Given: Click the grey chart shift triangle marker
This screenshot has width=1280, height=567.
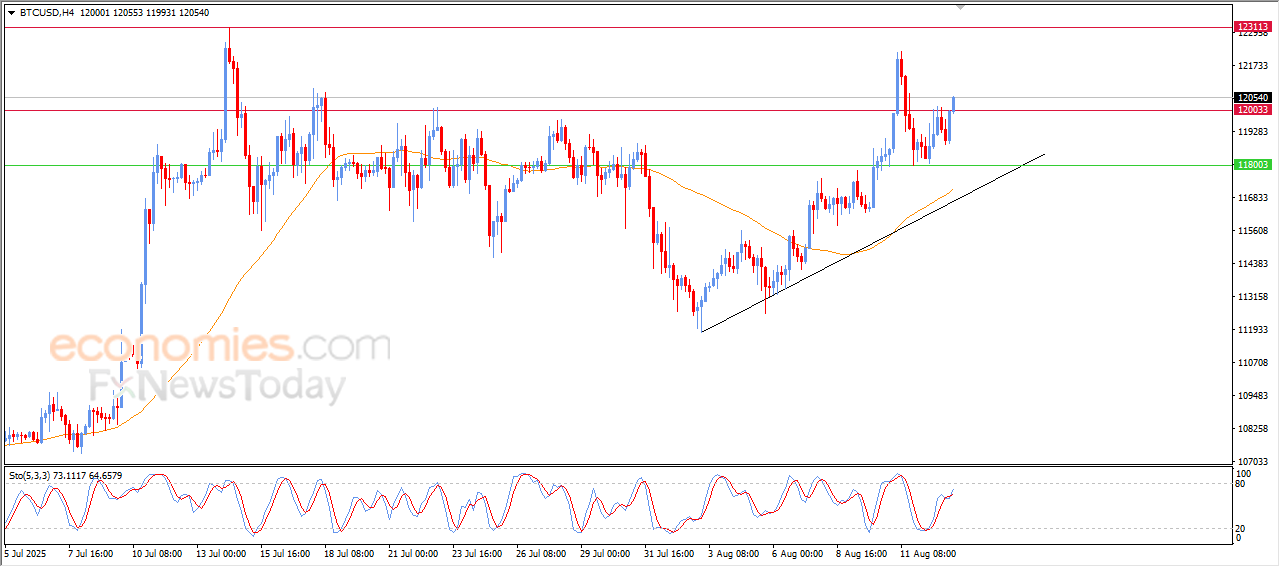Looking at the screenshot, I should [x=962, y=7].
